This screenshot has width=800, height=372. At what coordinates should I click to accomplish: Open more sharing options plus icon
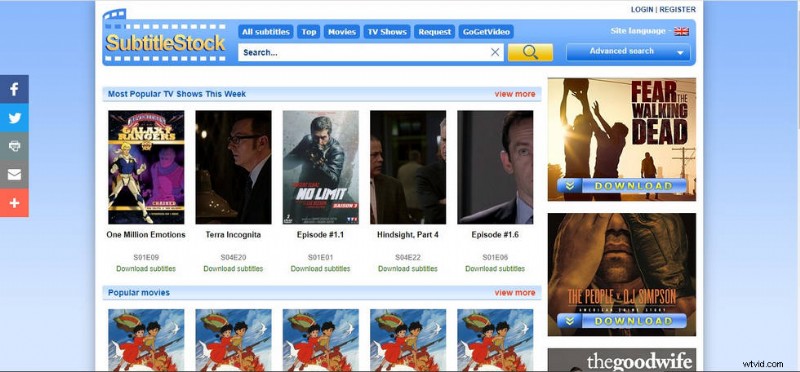(x=14, y=203)
